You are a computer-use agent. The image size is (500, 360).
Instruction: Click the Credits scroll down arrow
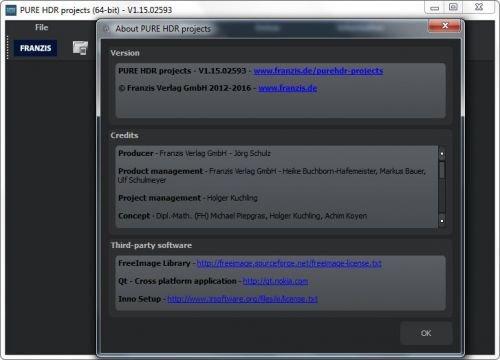click(x=442, y=221)
